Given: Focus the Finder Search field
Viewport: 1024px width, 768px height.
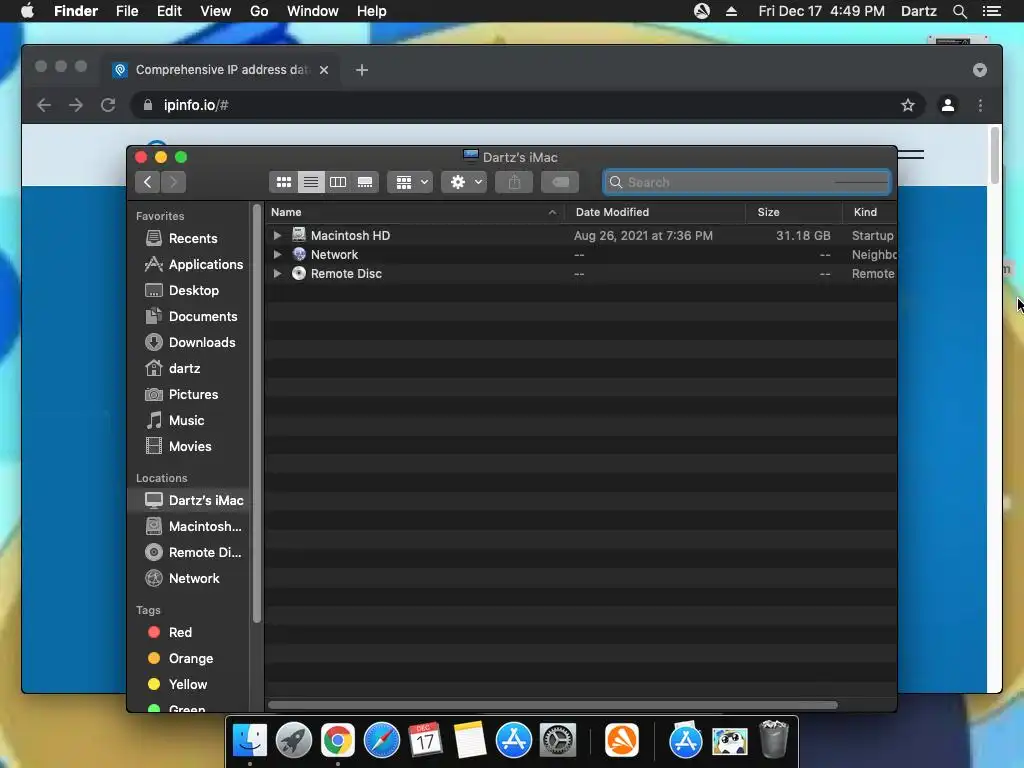Looking at the screenshot, I should 746,182.
